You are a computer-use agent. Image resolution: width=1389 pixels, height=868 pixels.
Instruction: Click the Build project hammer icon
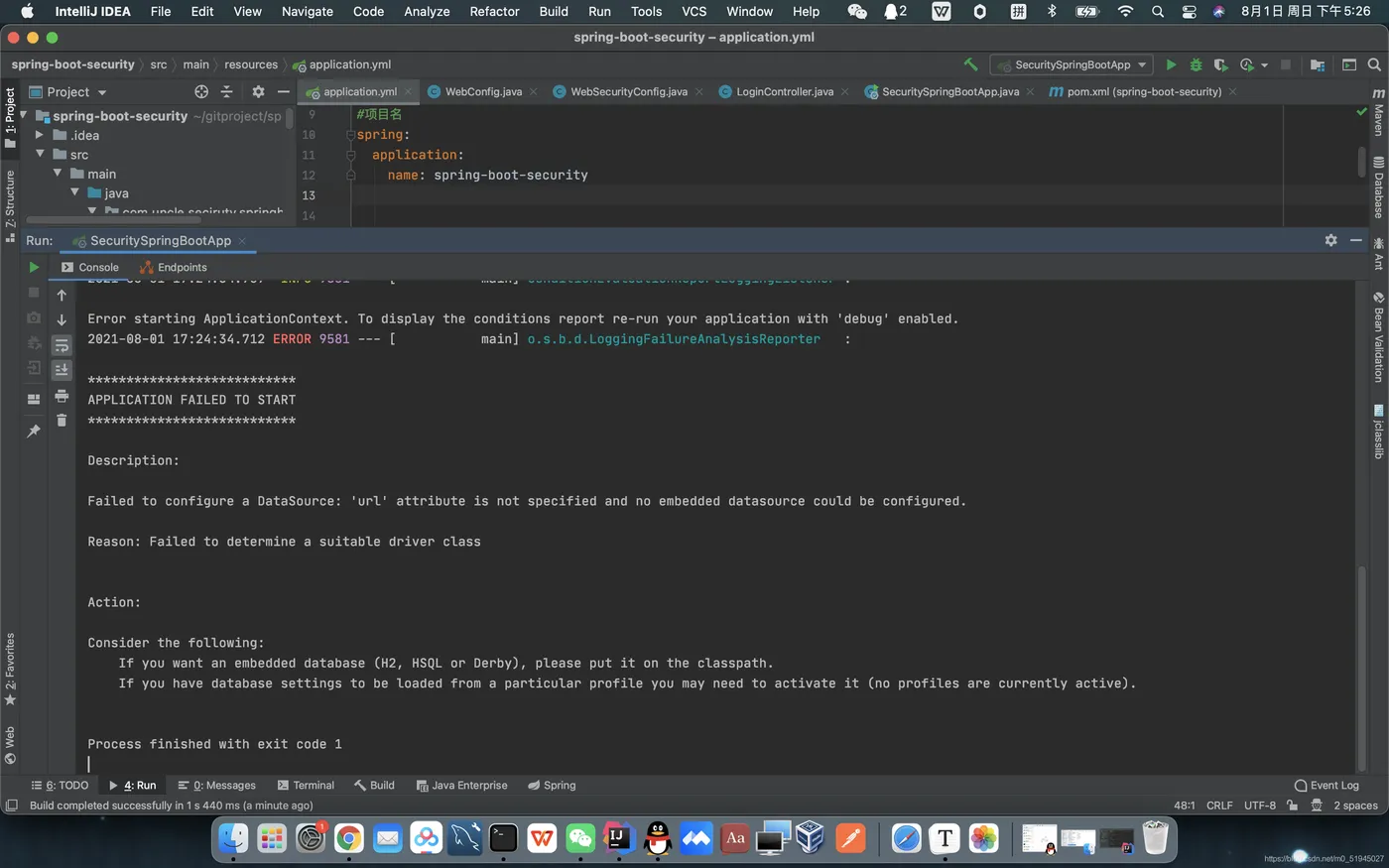[x=970, y=64]
